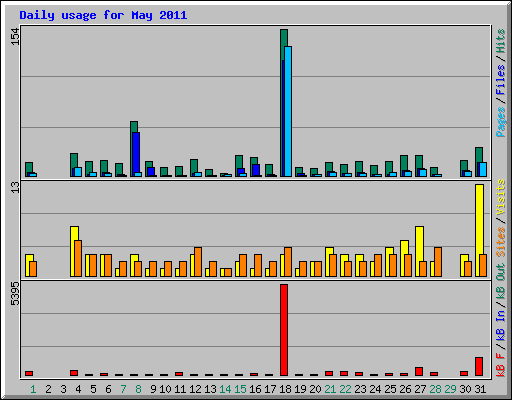512x400 pixels.
Task: Select the green 'Hits' legend label
Action: pos(500,41)
